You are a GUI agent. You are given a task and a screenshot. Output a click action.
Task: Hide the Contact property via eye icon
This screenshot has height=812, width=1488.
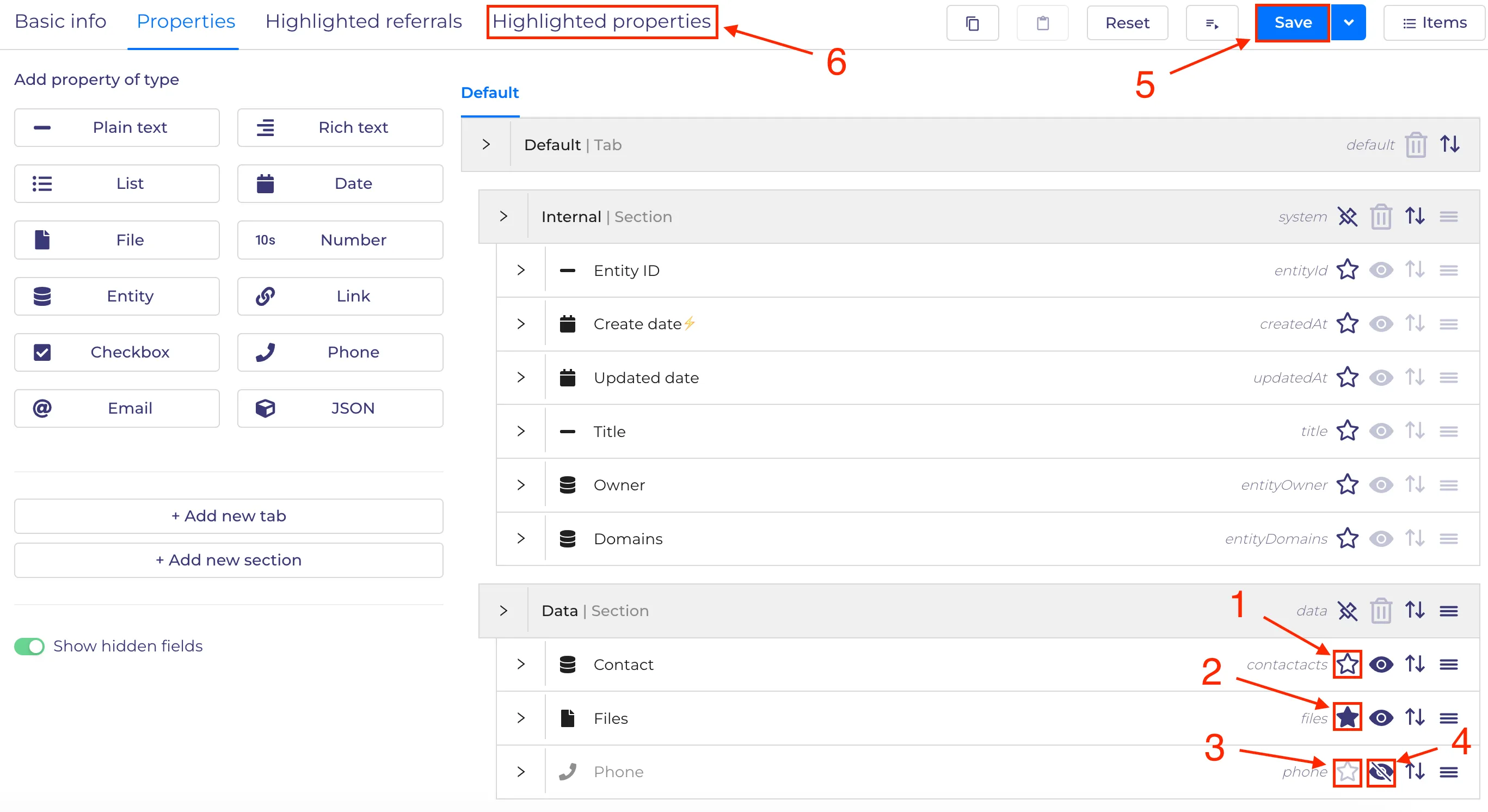click(1381, 665)
